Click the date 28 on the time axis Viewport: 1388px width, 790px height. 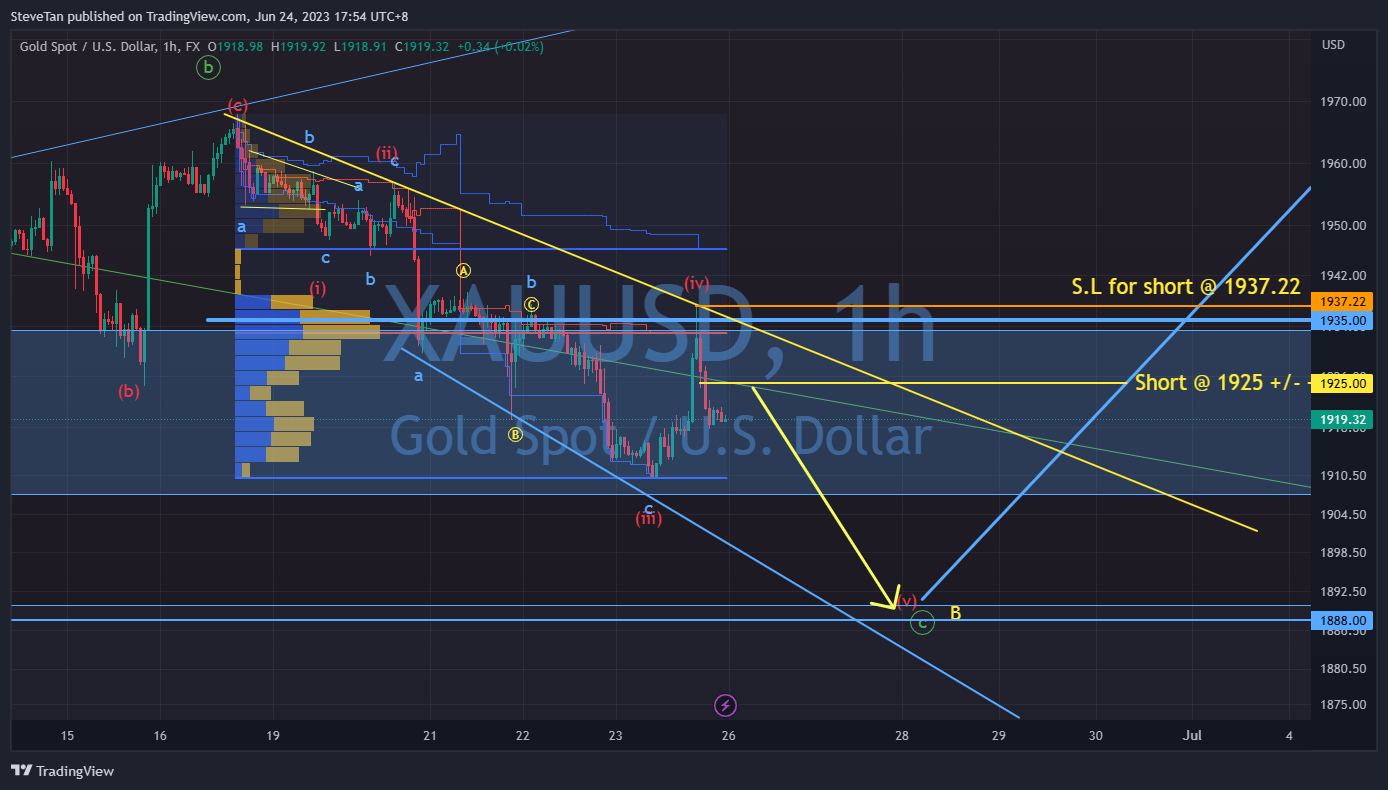coord(902,736)
